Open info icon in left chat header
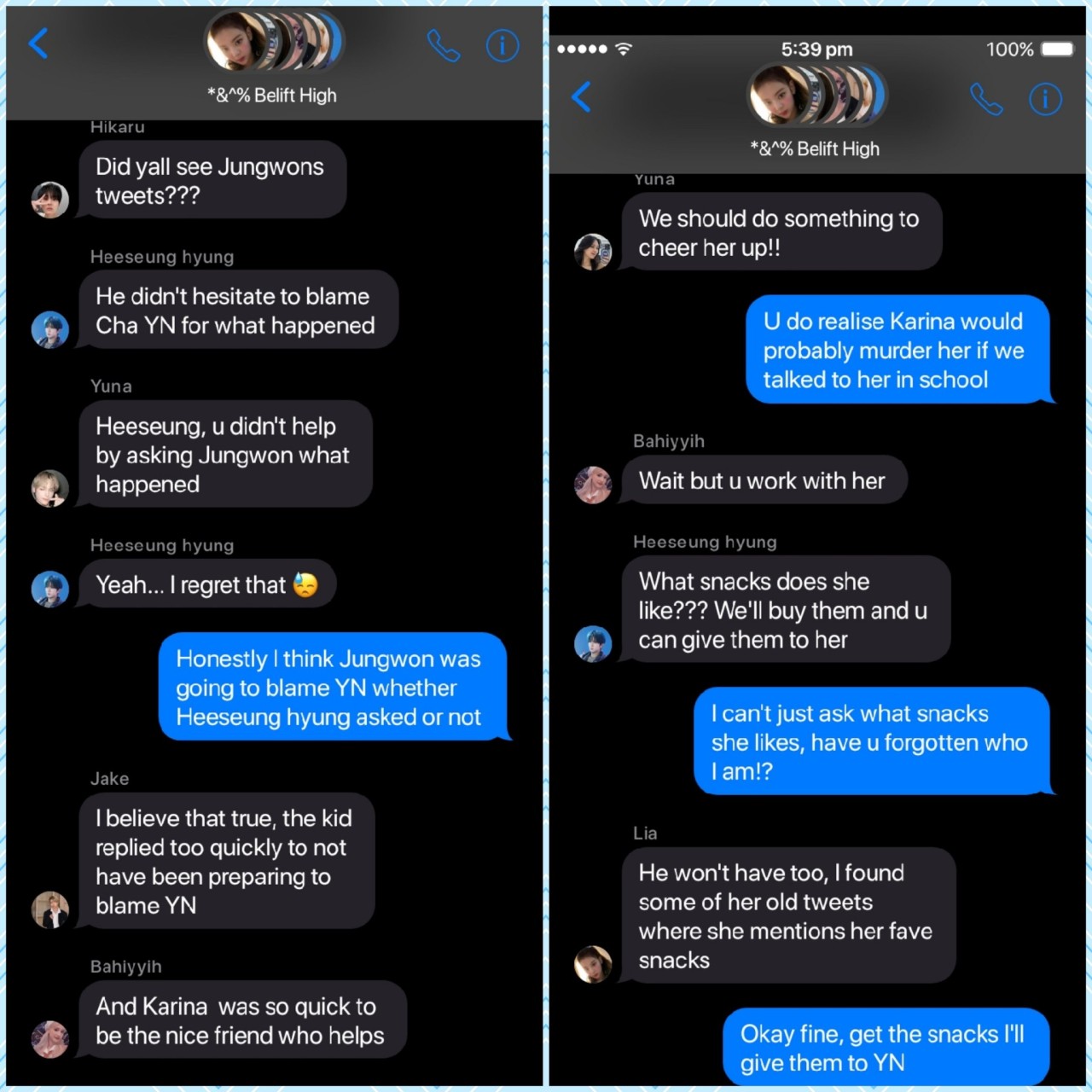Viewport: 1092px width, 1092px height. tap(502, 45)
